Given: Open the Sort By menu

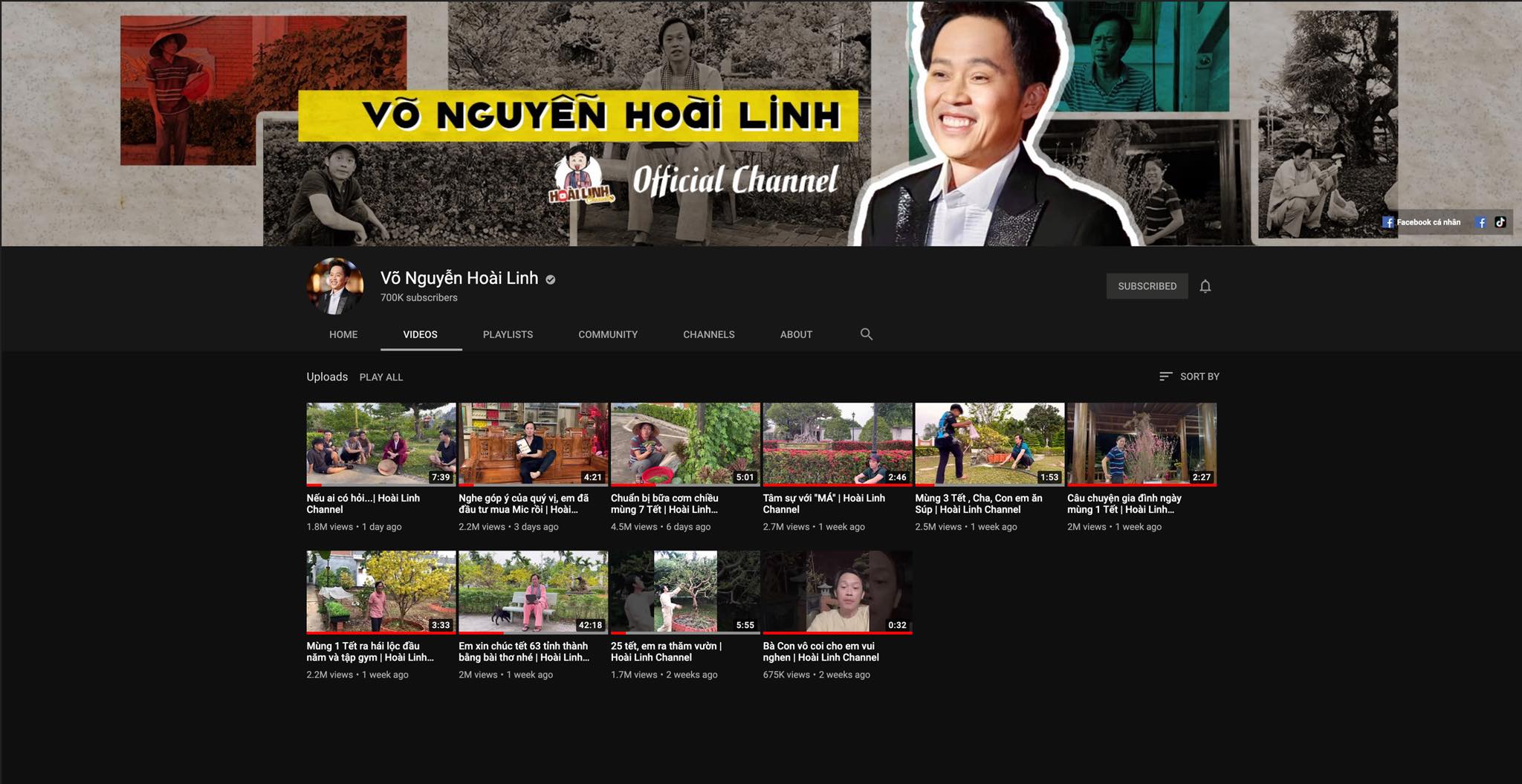Looking at the screenshot, I should pyautogui.click(x=1189, y=377).
